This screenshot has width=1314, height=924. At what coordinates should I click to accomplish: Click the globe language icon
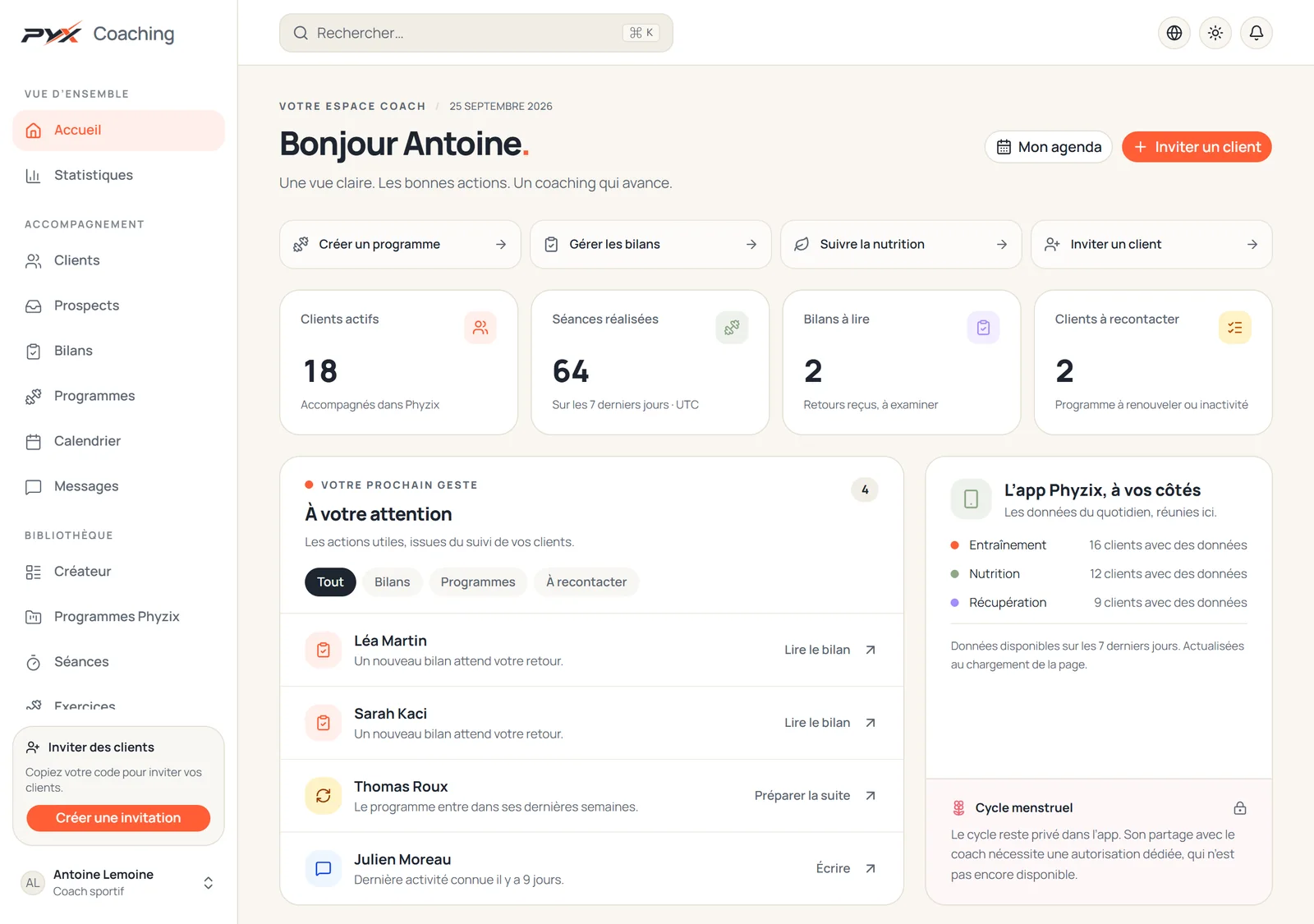coord(1174,33)
